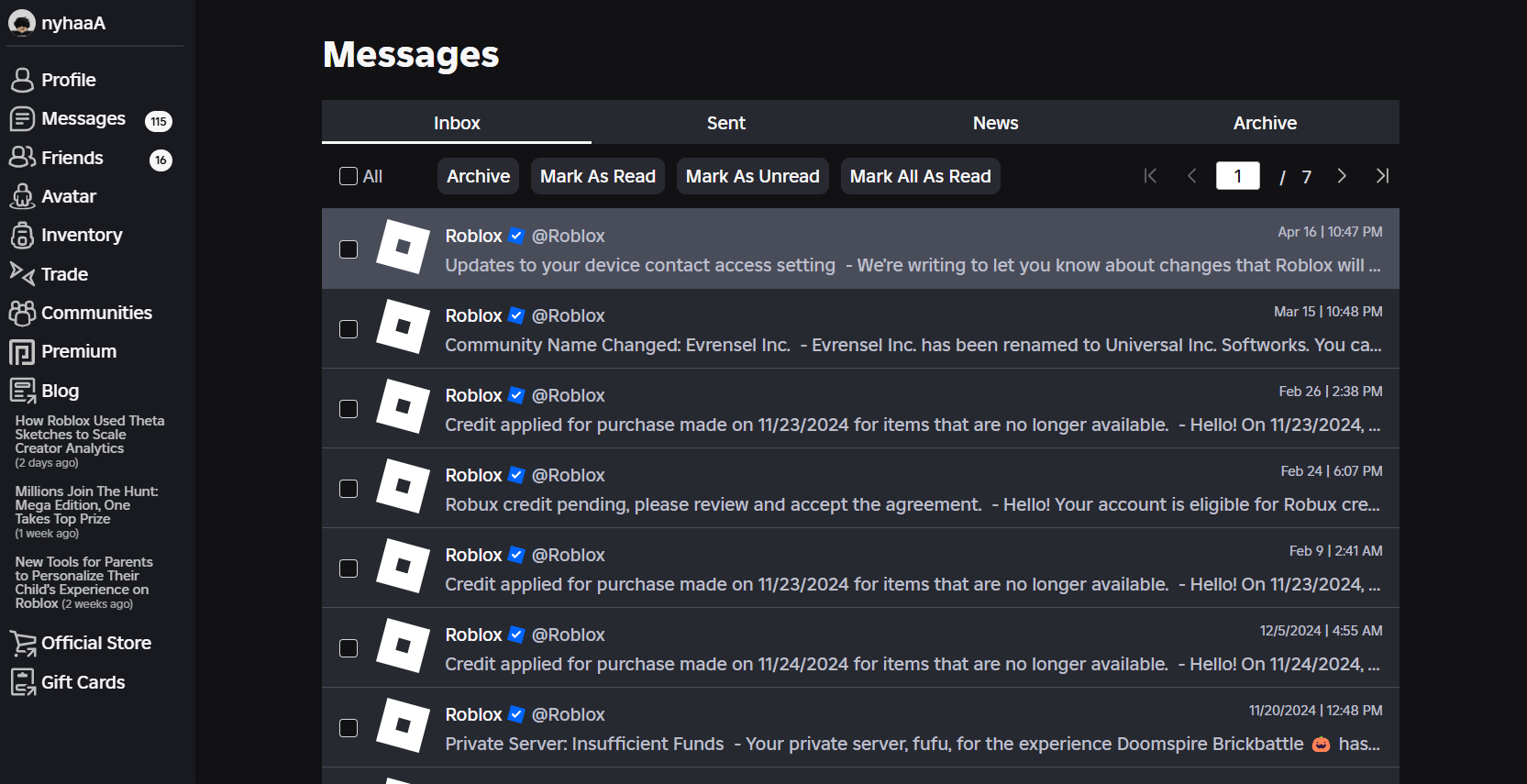This screenshot has height=784, width=1527.
Task: Click Roblox logo on 12/5/2024 message
Action: tap(403, 646)
